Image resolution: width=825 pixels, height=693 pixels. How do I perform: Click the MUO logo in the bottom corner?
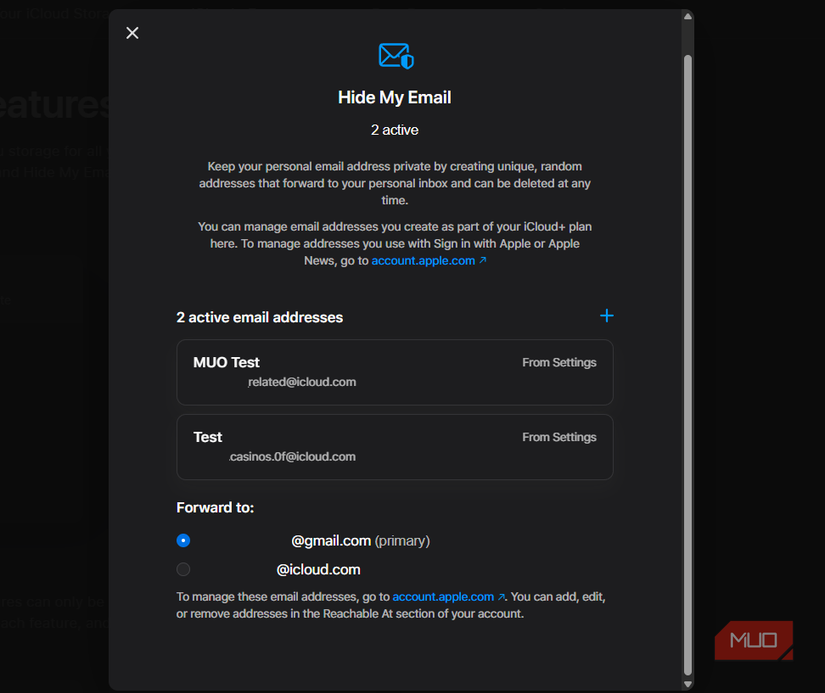[x=753, y=640]
